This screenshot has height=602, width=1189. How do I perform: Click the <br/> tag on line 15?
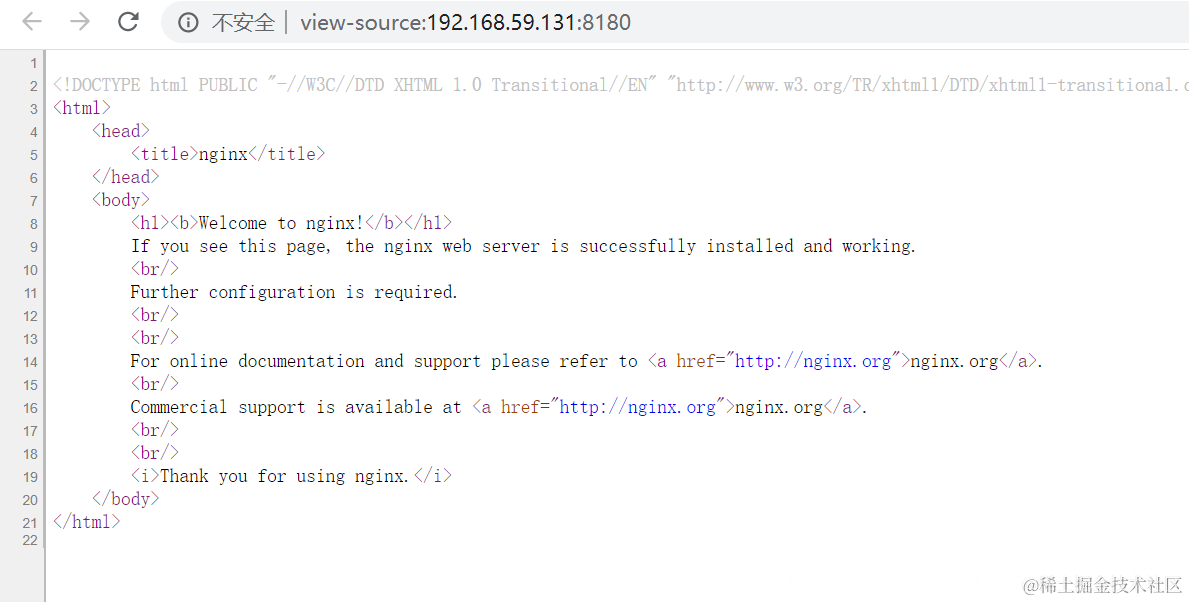(x=155, y=384)
